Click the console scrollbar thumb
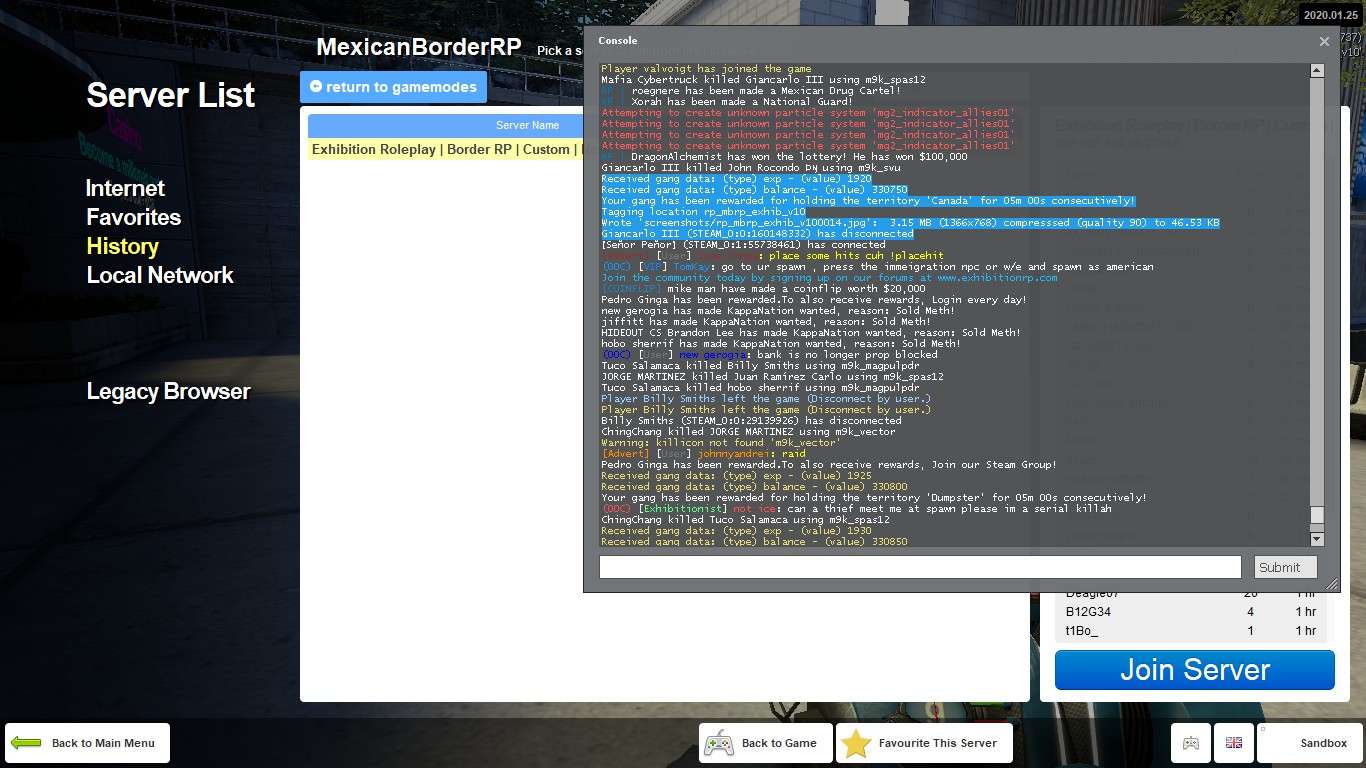The image size is (1366, 768). click(x=1317, y=516)
